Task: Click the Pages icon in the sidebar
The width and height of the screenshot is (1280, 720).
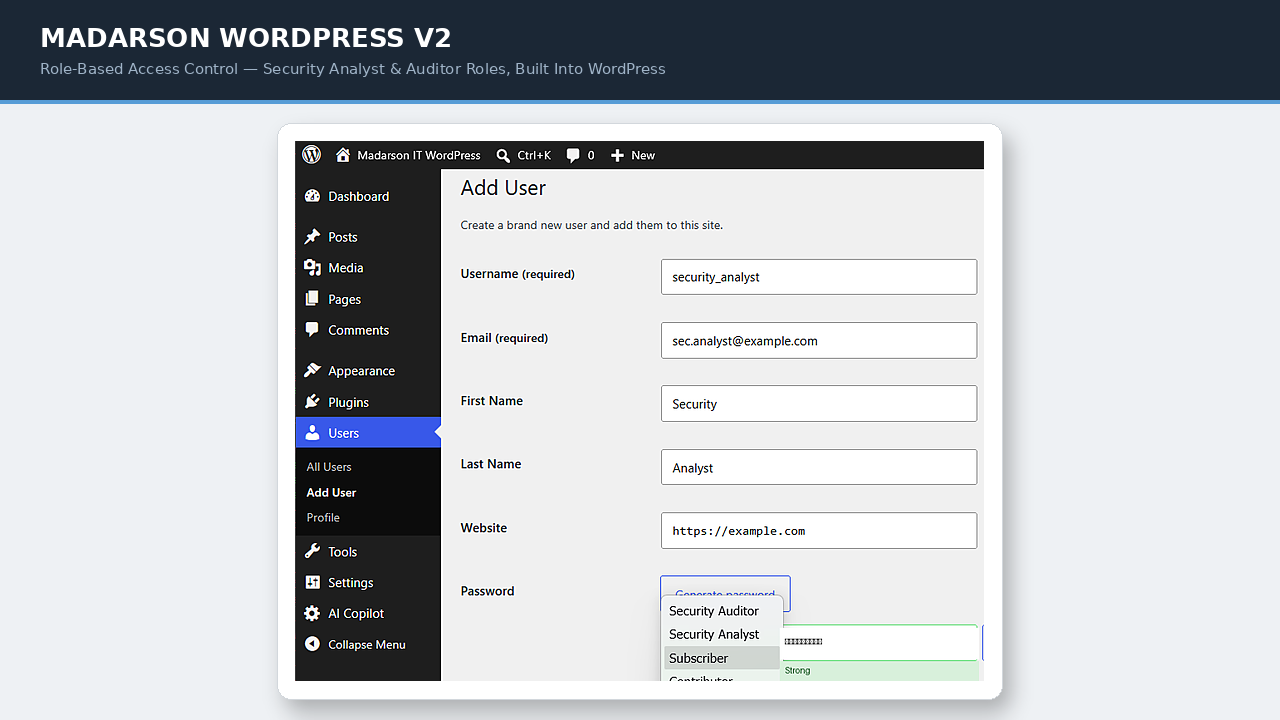Action: pos(312,299)
